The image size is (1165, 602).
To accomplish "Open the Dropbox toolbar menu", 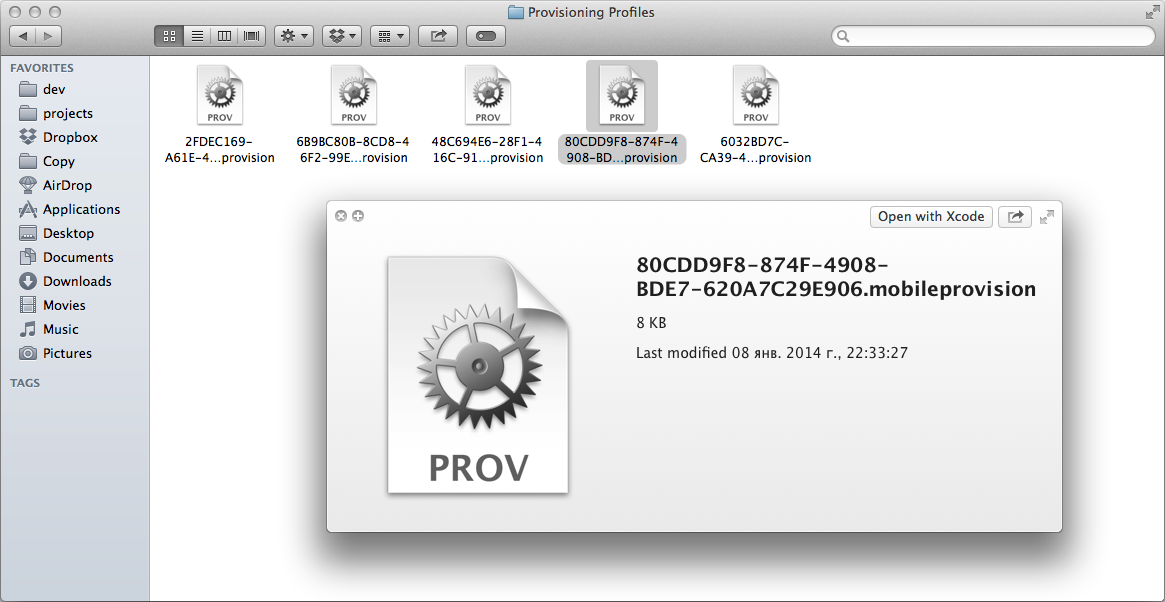I will (x=342, y=36).
